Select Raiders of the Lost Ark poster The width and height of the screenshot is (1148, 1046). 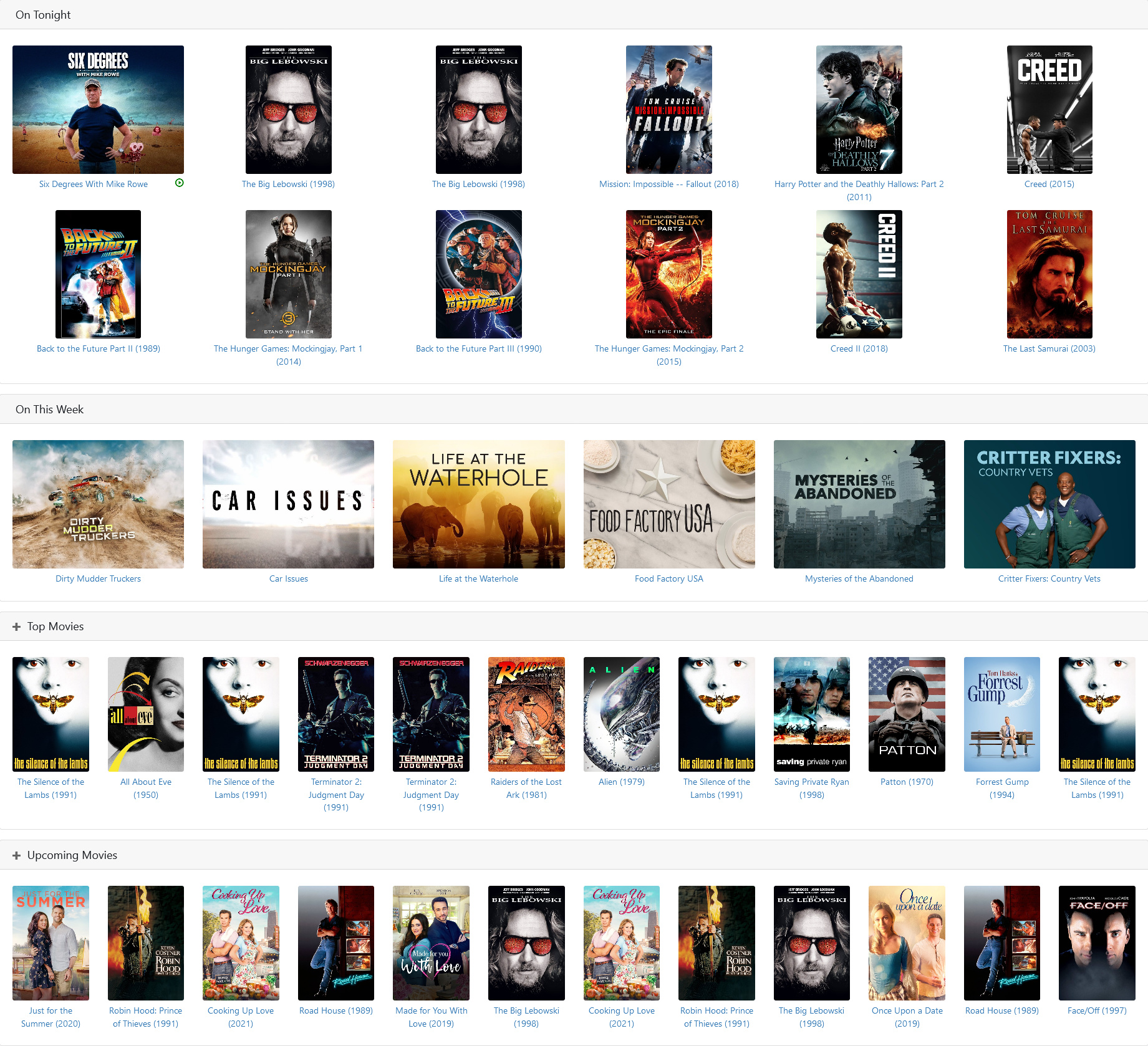(526, 714)
